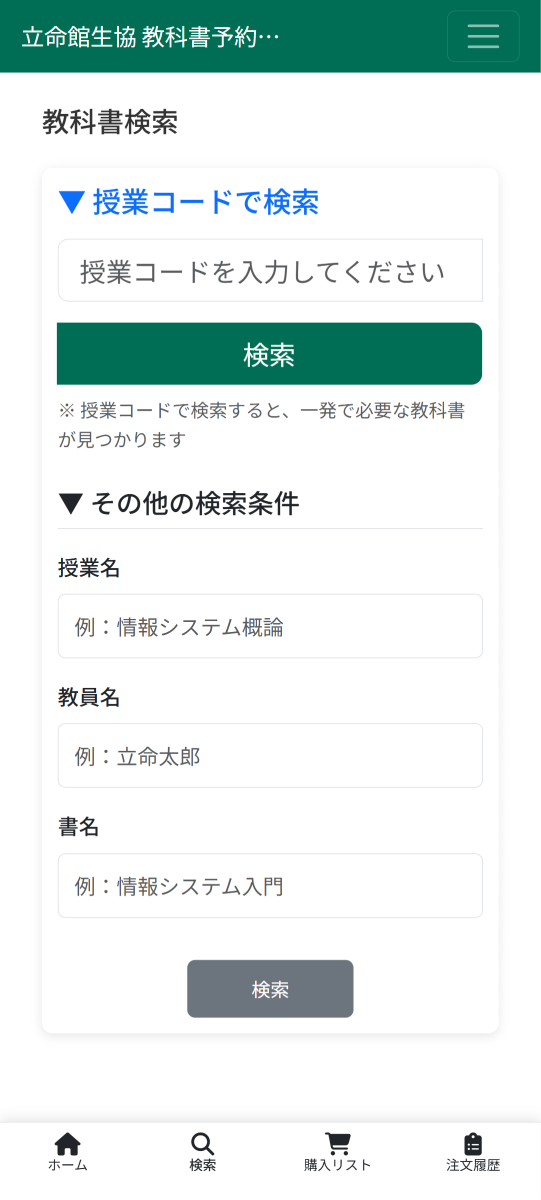Select the 購入リスト tab label
The image size is (541, 1200).
pyautogui.click(x=338, y=1166)
